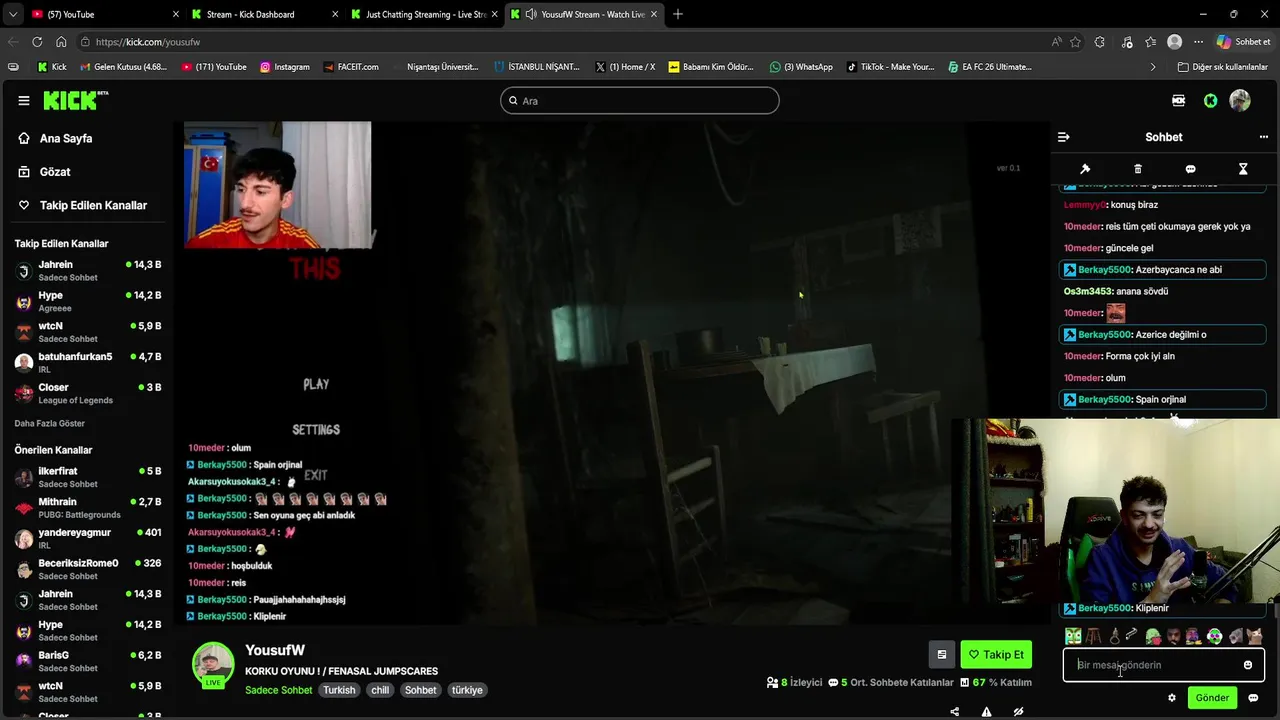This screenshot has width=1280, height=720.
Task: Open FACEIT.com bookmark
Action: coord(349,67)
